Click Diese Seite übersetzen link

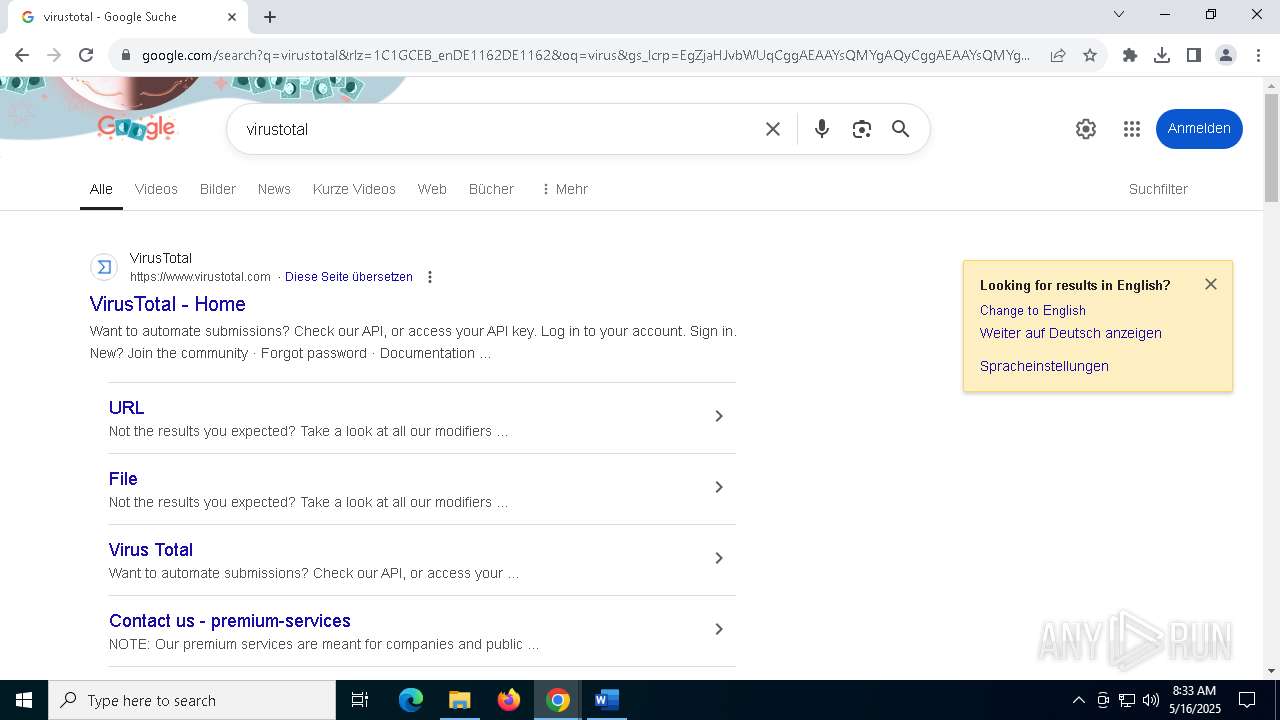pos(349,277)
